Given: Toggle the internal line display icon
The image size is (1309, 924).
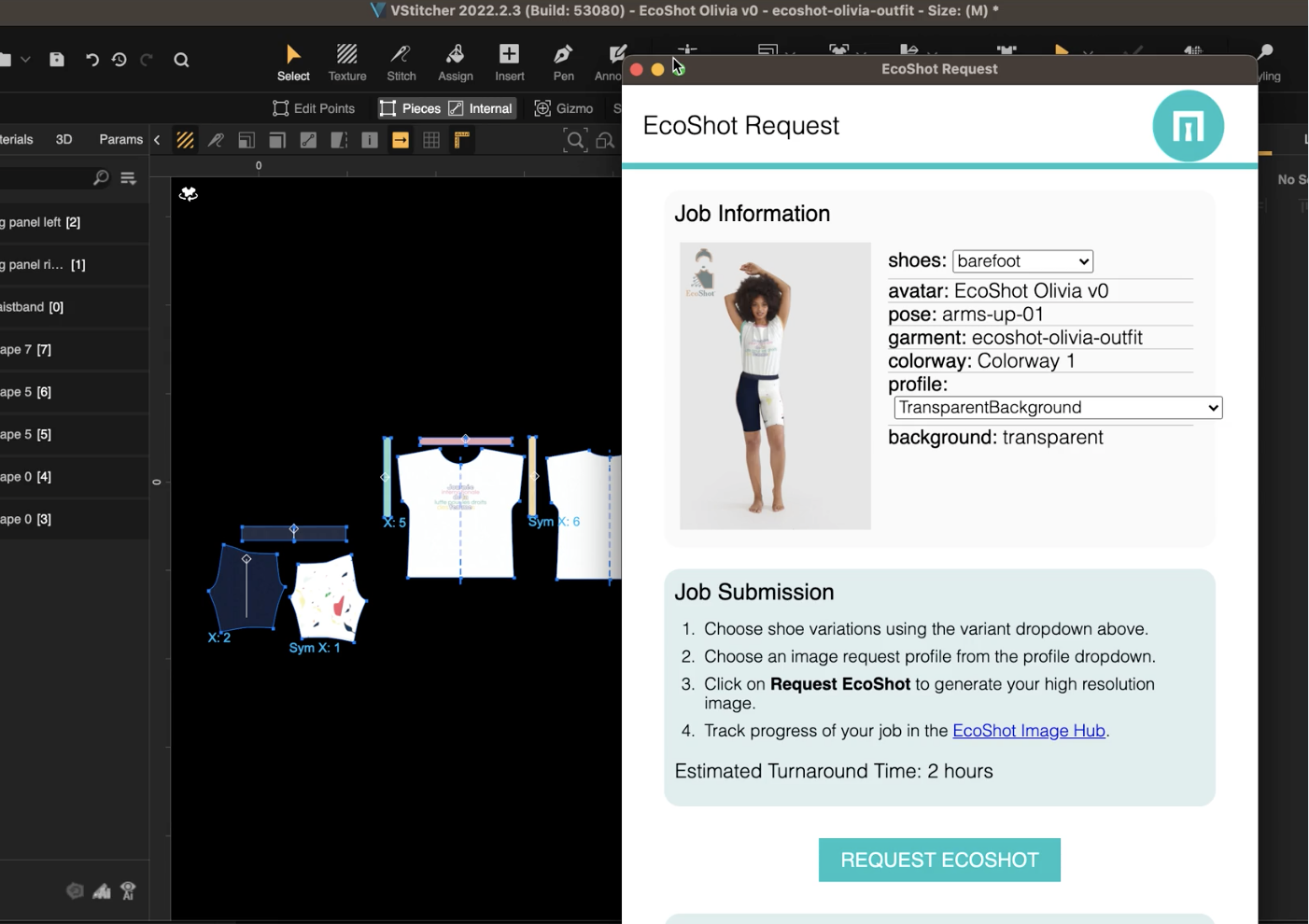Looking at the screenshot, I should click(x=308, y=140).
